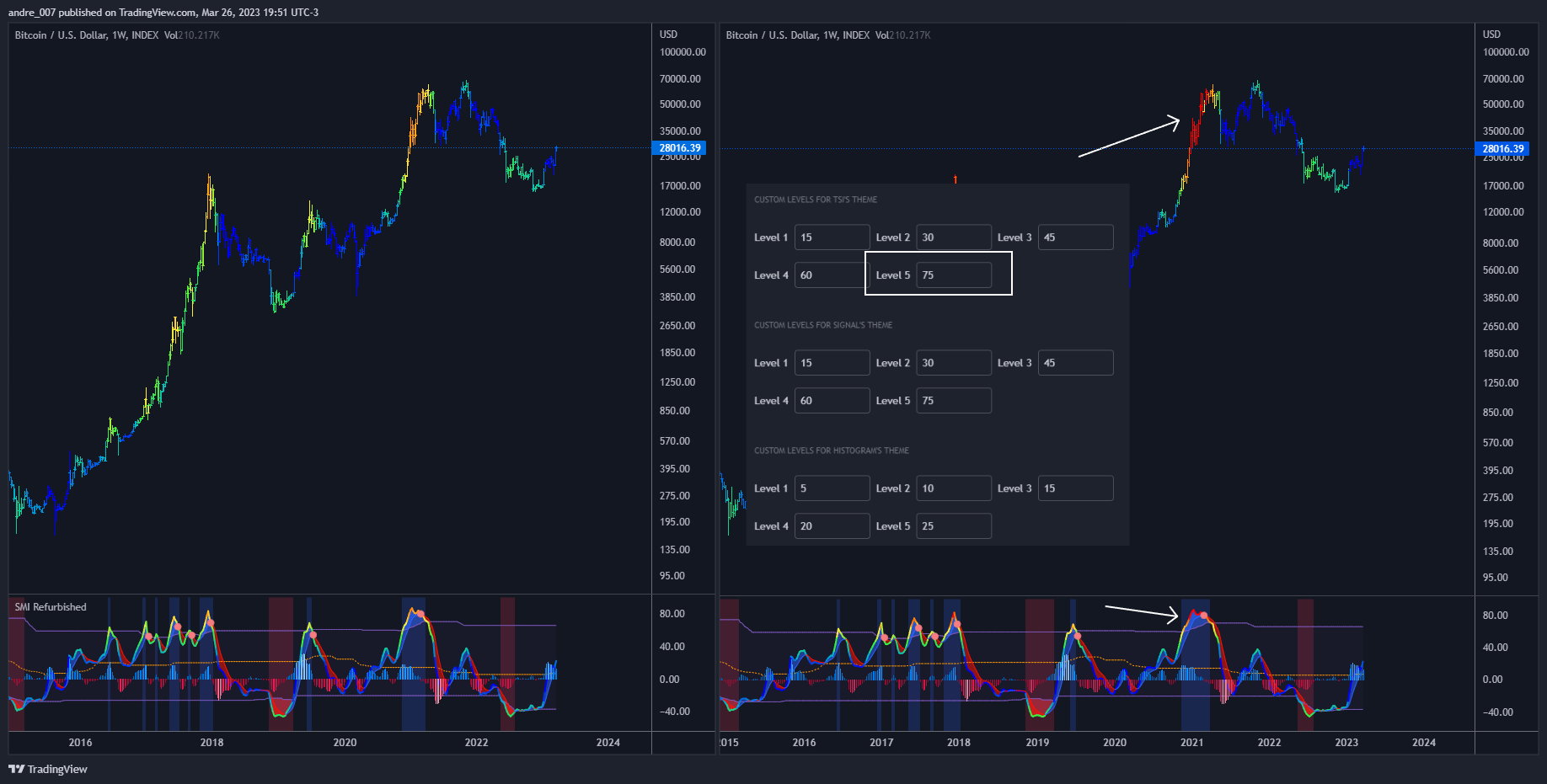Click right chart's 28016.39 price label

point(1503,149)
